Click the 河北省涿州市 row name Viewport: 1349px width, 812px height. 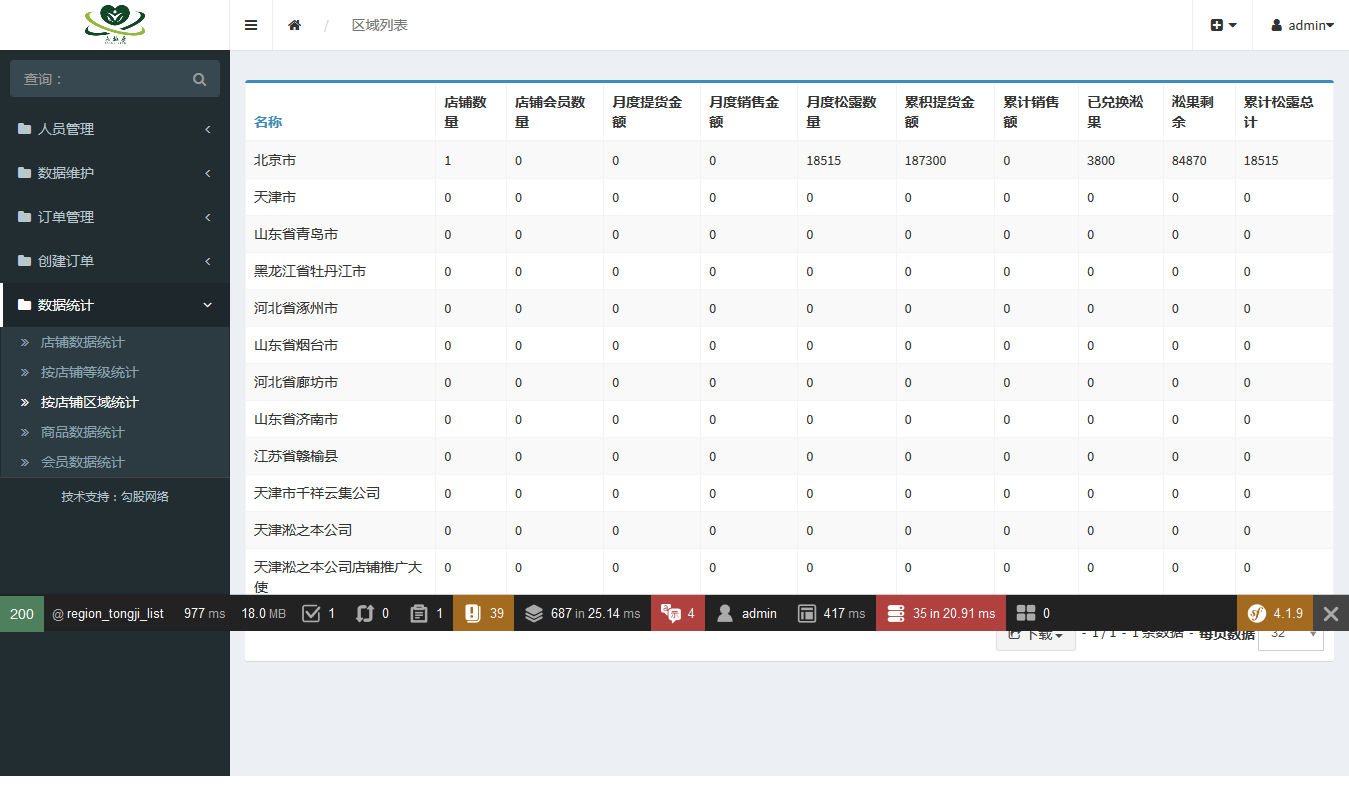(x=296, y=308)
